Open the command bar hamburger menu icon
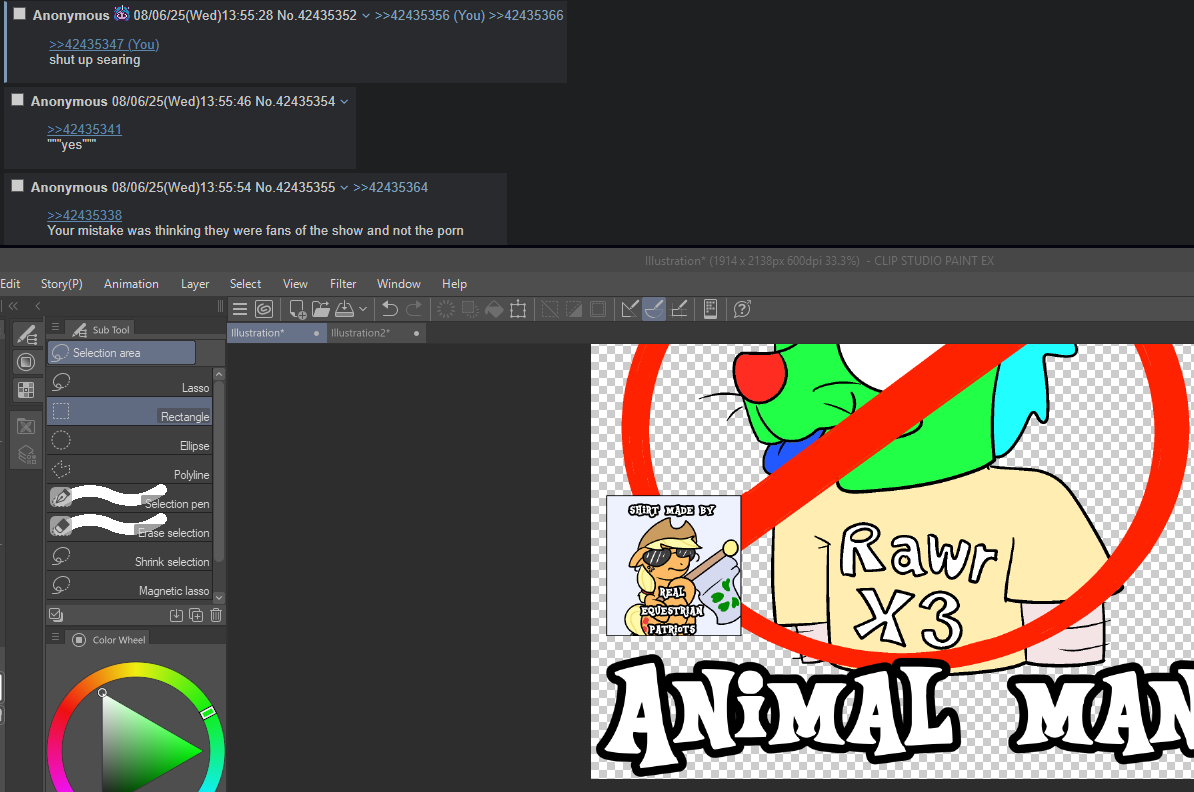The width and height of the screenshot is (1194, 792). [x=240, y=309]
